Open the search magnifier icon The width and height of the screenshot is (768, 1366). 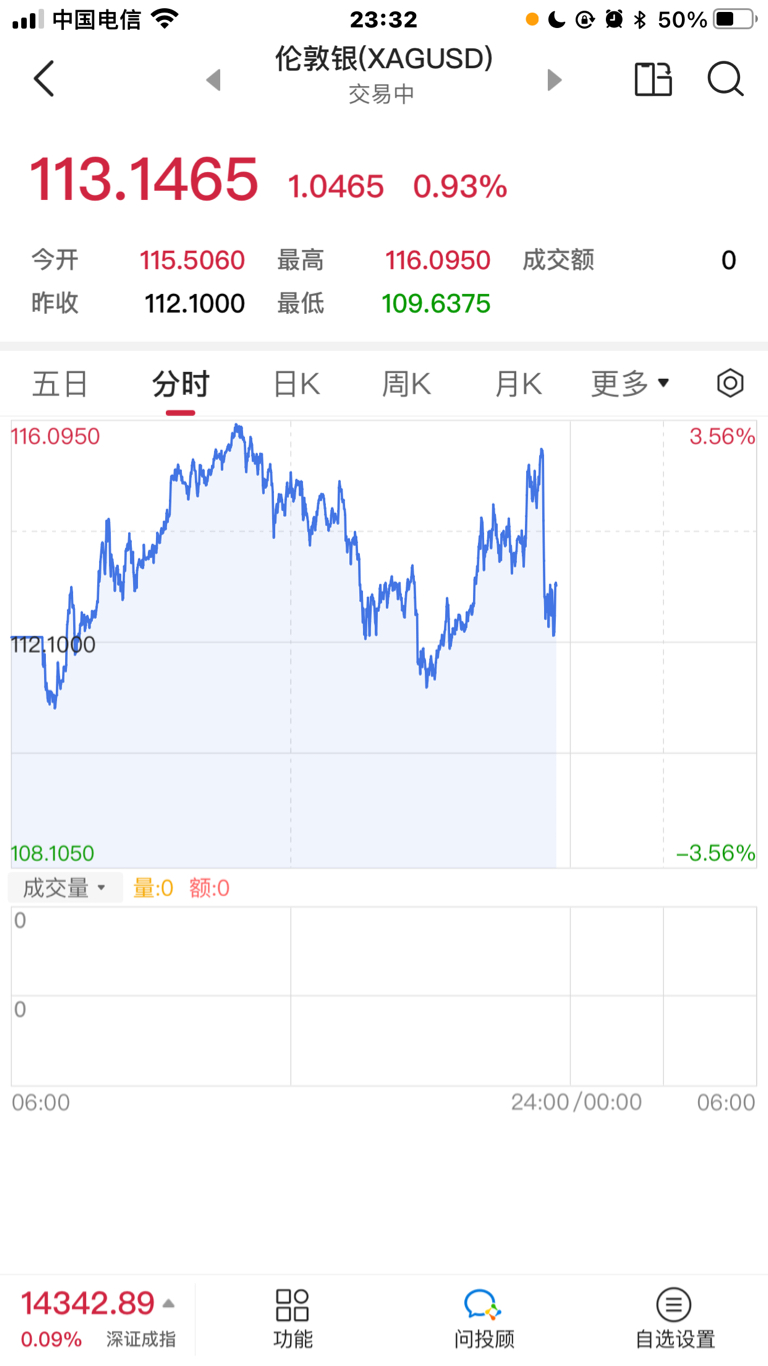tap(725, 79)
